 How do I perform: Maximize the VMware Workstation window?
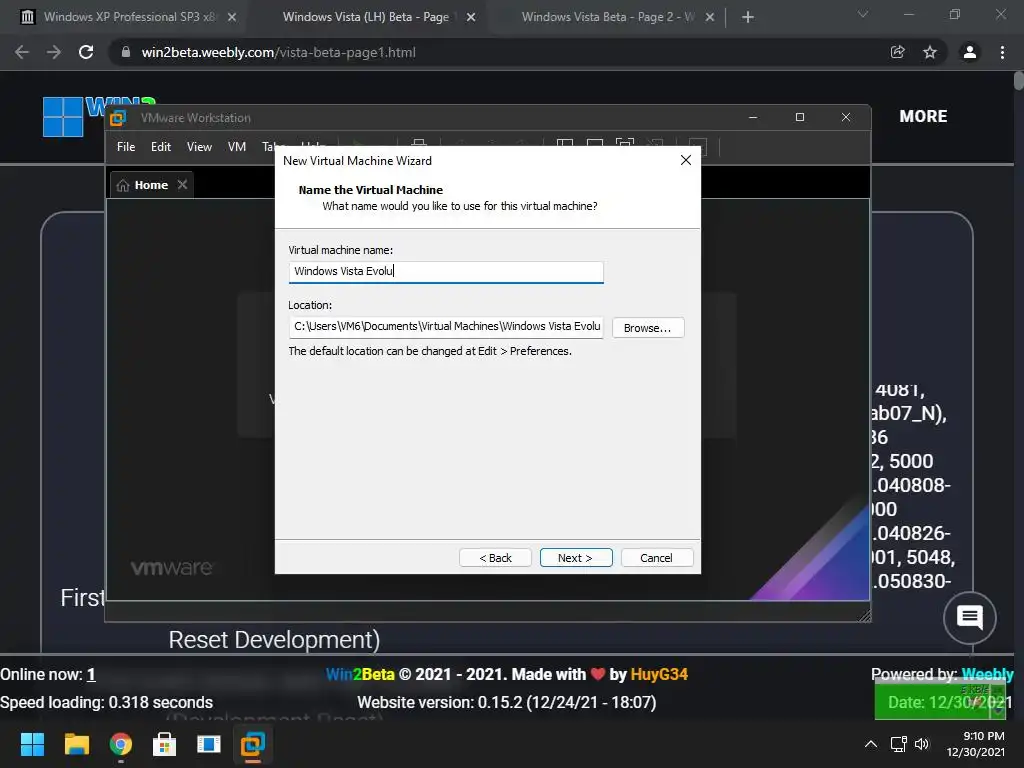800,117
